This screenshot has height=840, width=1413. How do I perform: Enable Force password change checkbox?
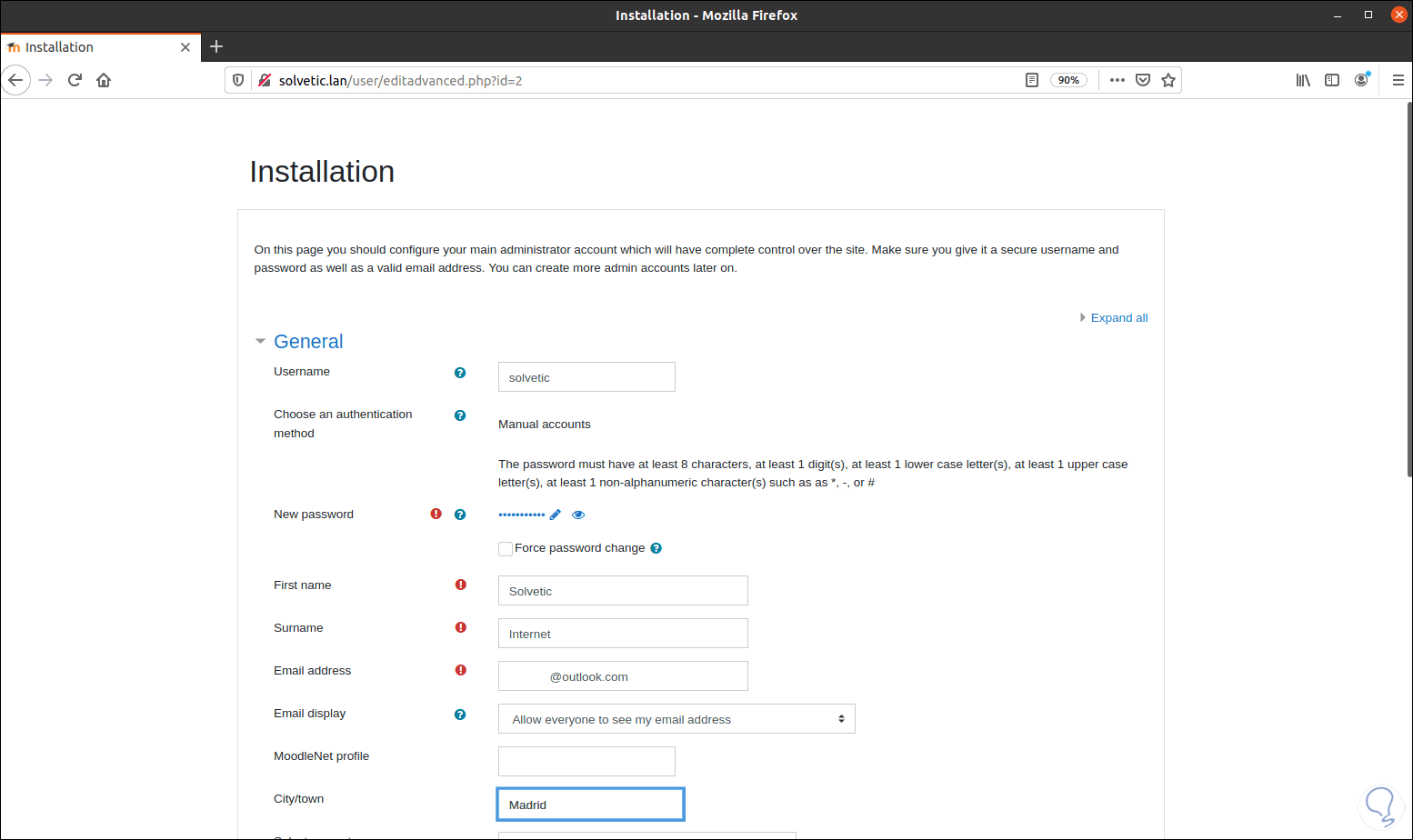point(506,548)
